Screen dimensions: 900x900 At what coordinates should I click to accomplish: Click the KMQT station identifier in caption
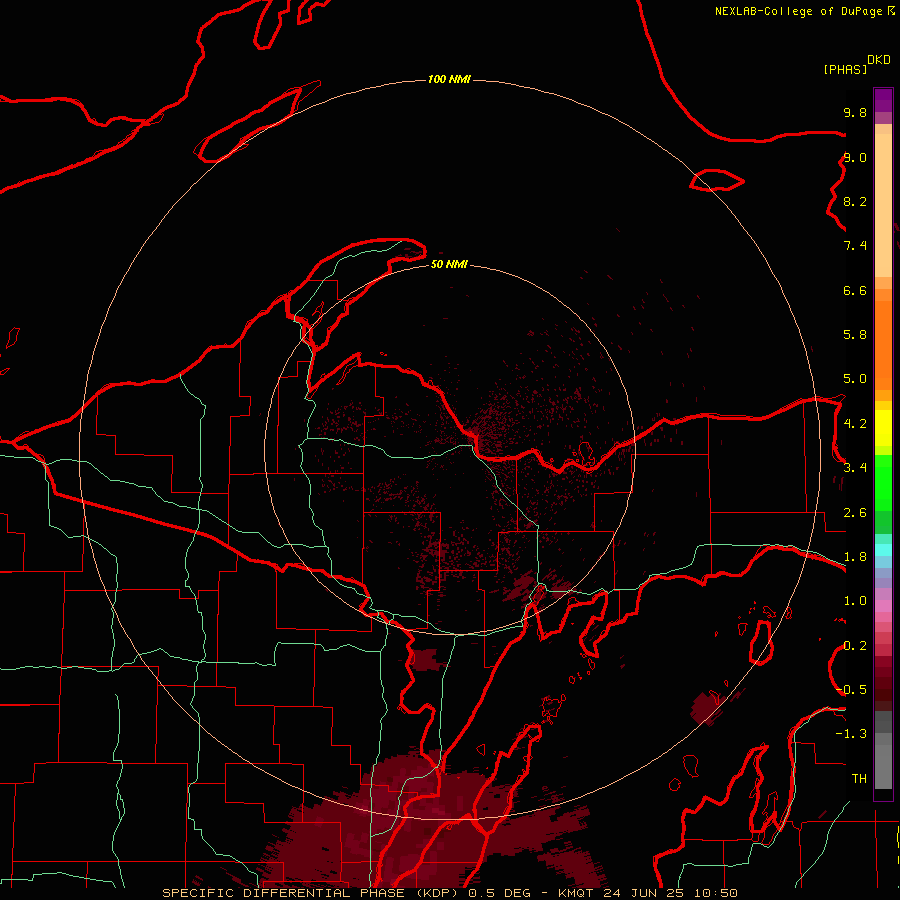(x=576, y=893)
